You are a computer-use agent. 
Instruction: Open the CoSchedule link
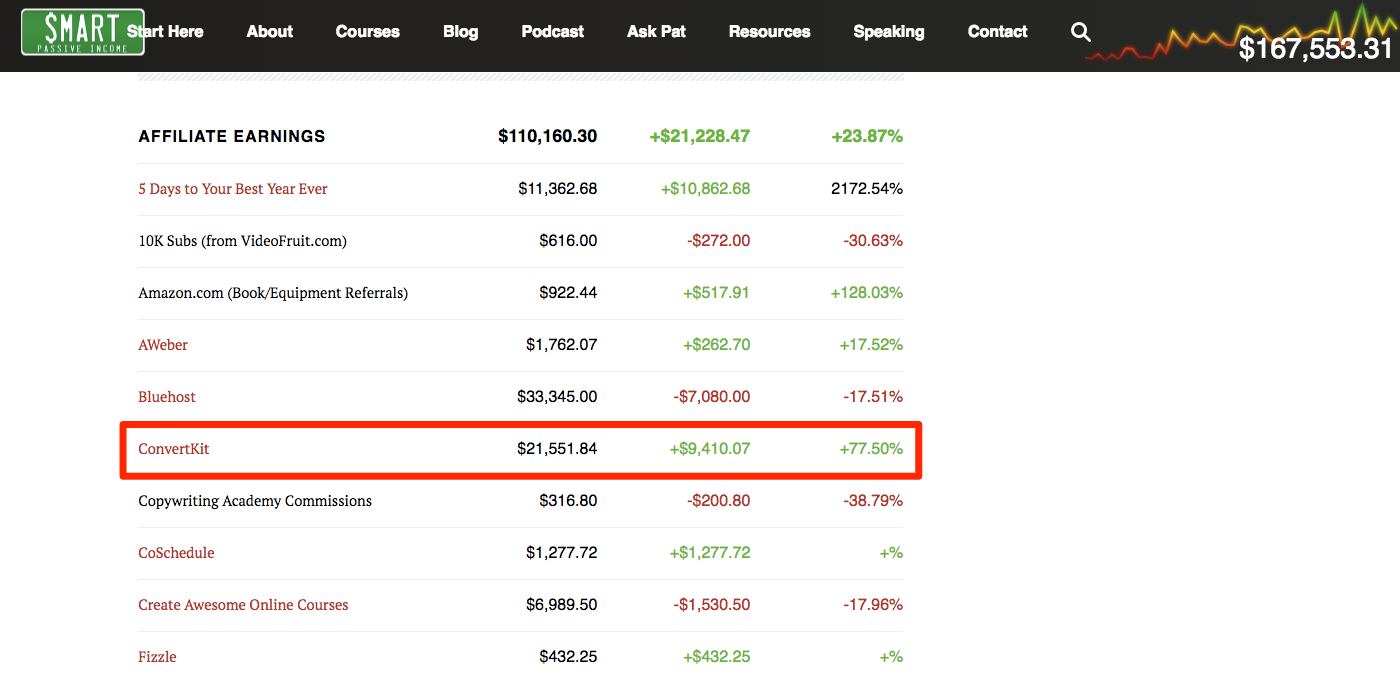176,553
